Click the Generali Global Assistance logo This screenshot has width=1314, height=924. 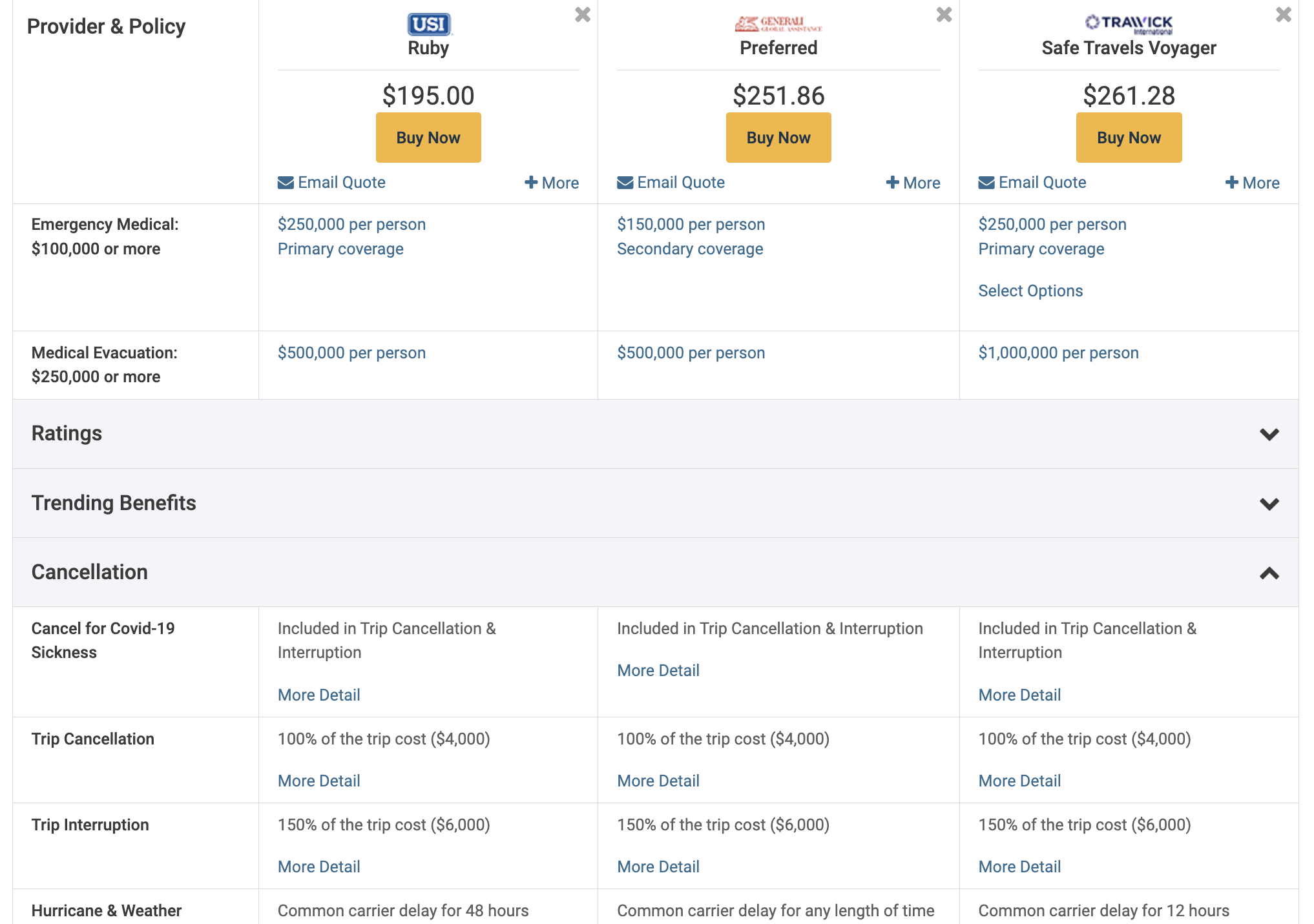coord(778,24)
